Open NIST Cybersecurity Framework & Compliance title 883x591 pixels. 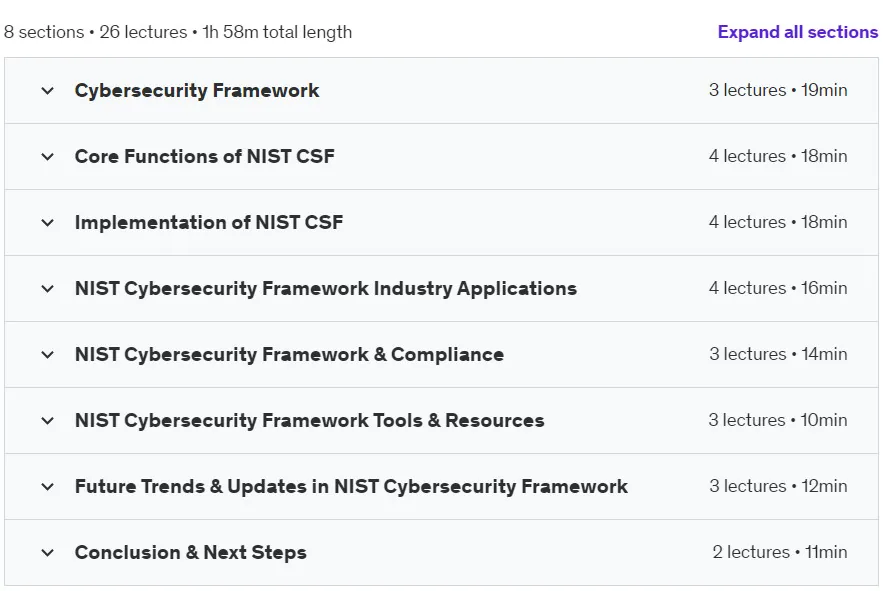(289, 354)
